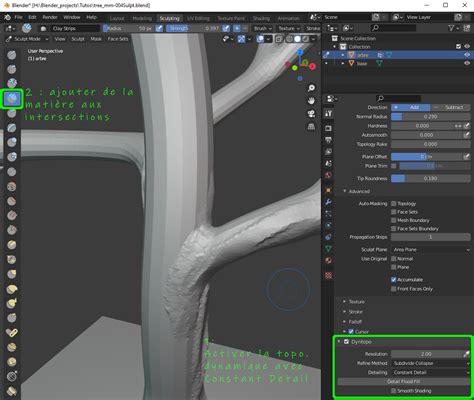Open the Face Sets menu

118,39
